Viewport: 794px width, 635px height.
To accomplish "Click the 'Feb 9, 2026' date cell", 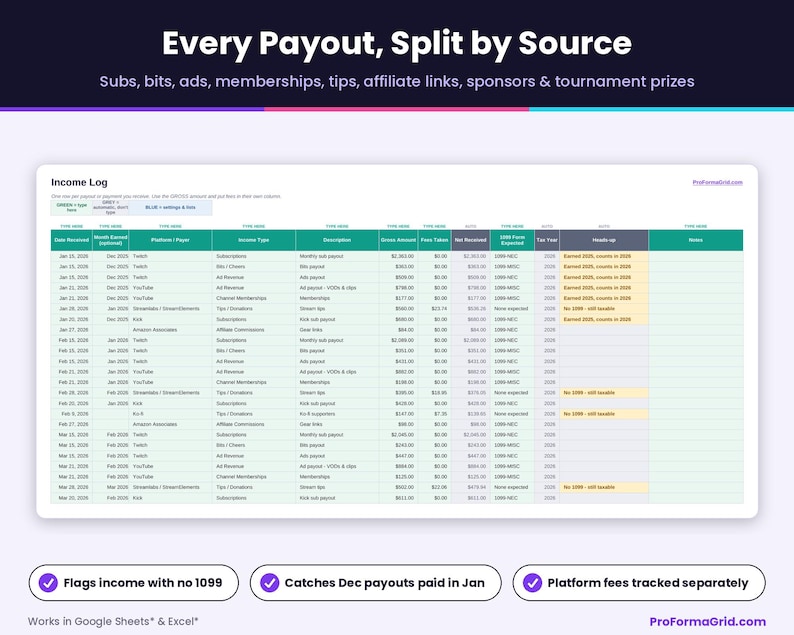I will tap(71, 414).
